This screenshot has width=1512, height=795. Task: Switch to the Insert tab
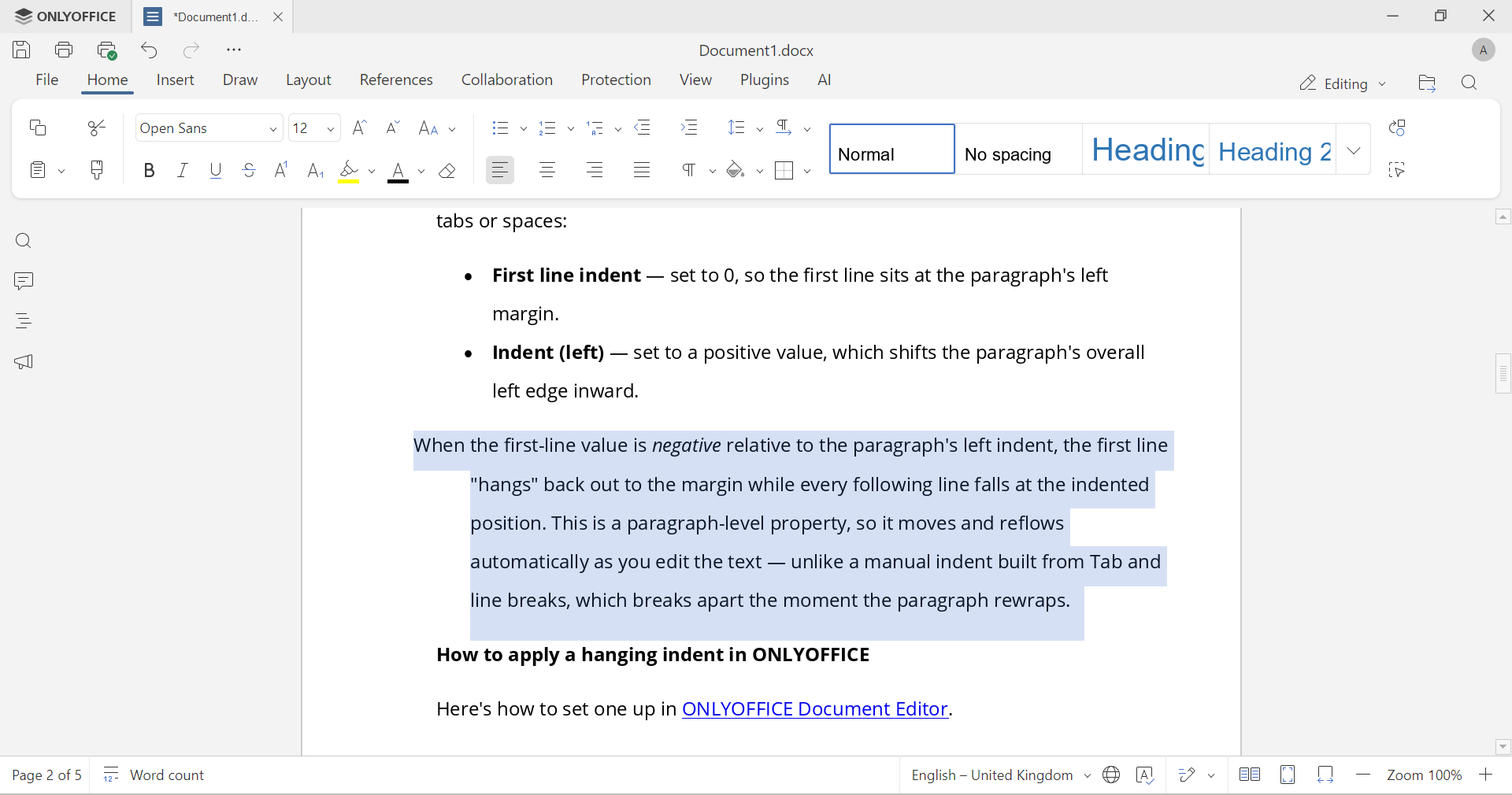176,80
